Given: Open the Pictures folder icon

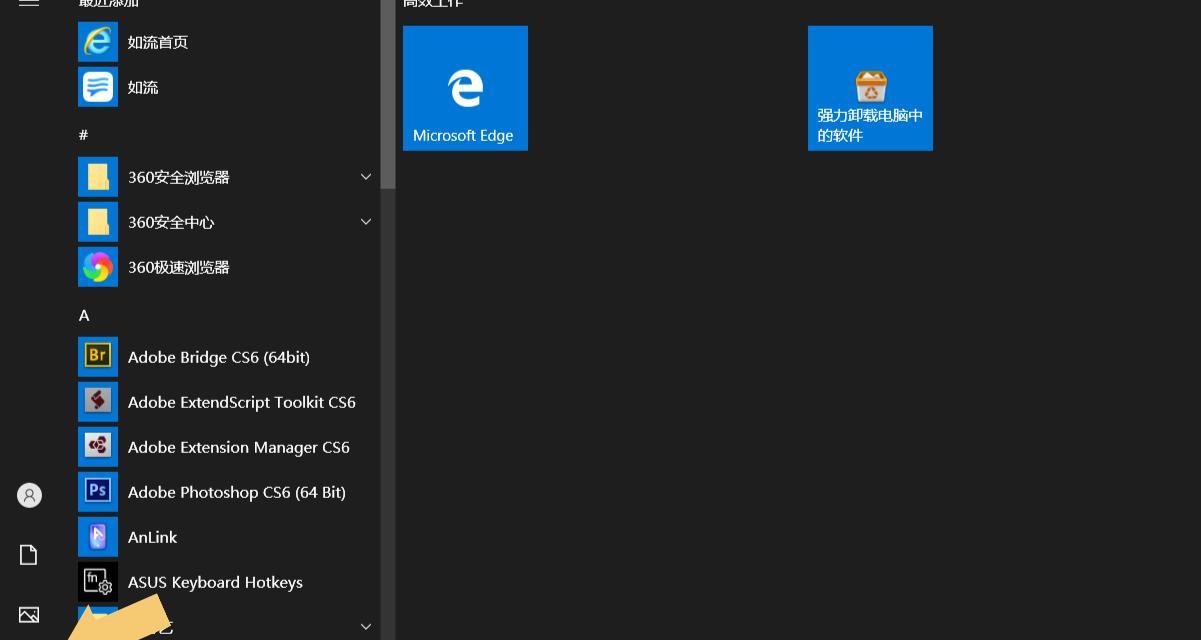Looking at the screenshot, I should 29,614.
